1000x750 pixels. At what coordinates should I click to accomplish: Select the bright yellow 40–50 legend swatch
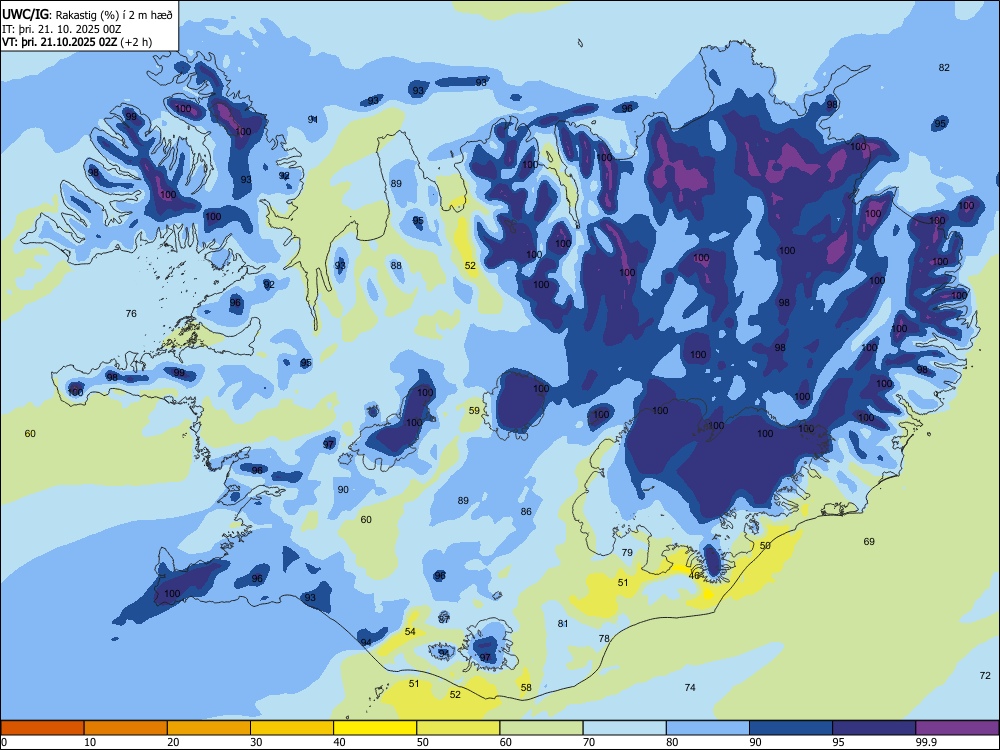[375, 728]
